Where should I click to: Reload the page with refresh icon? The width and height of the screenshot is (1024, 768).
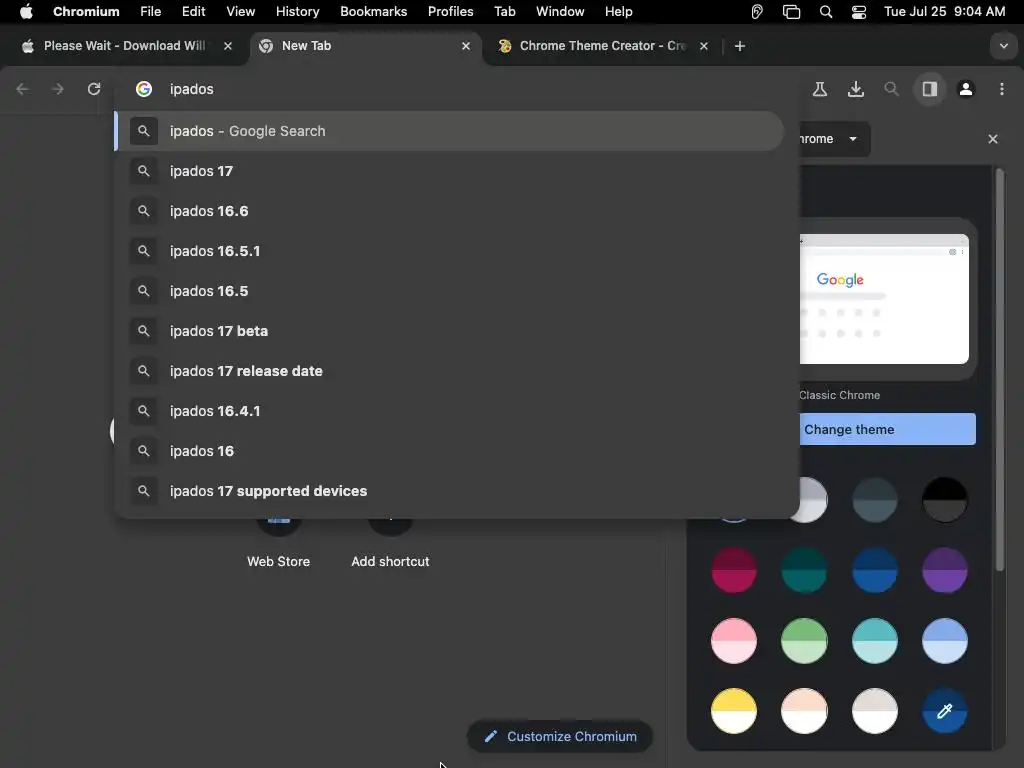94,89
